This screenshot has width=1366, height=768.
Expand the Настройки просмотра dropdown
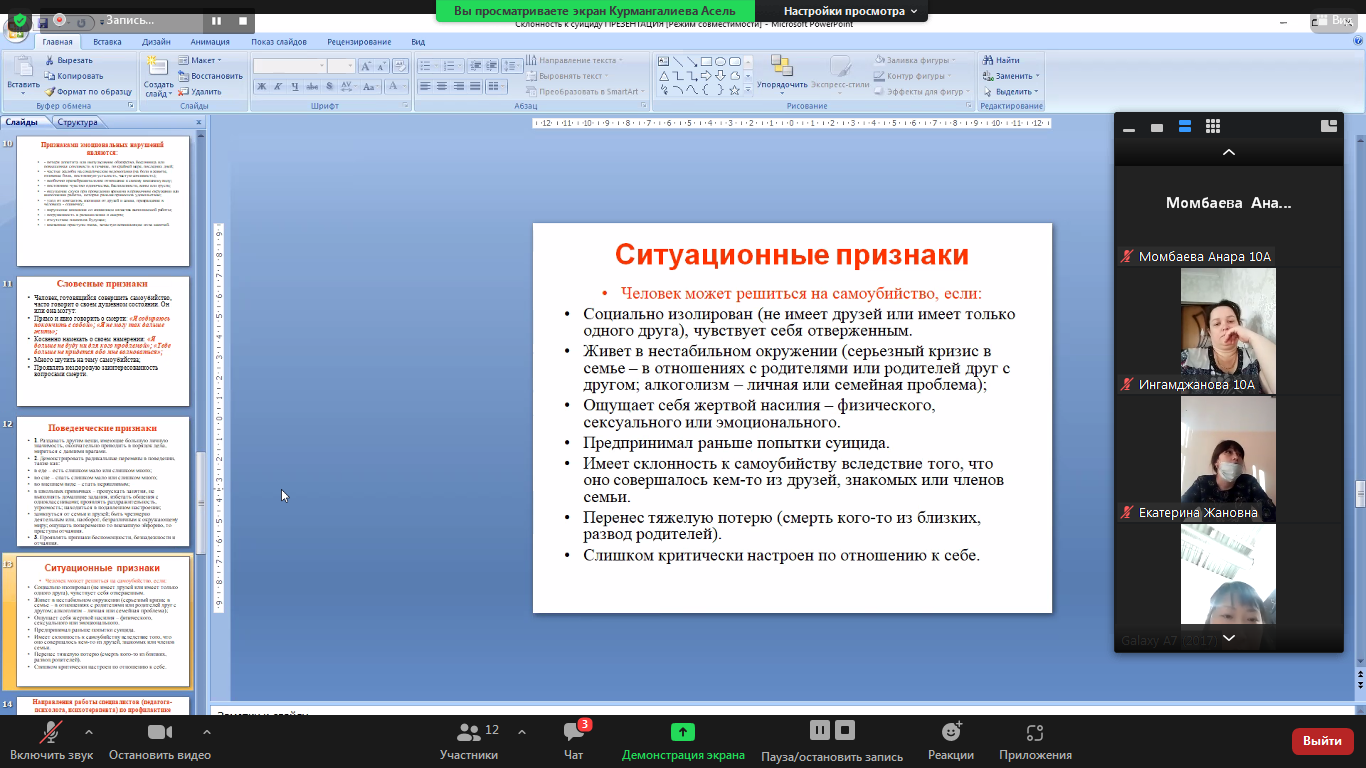(x=850, y=11)
